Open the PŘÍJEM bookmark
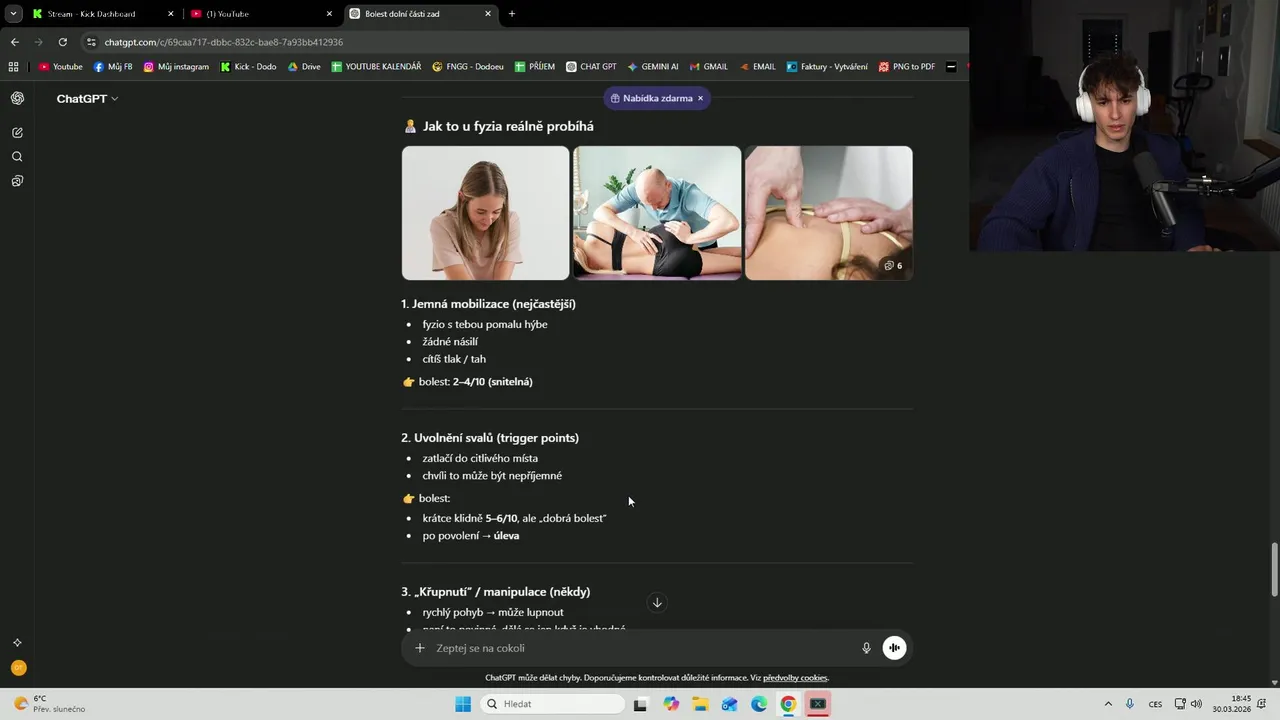Image resolution: width=1280 pixels, height=720 pixels. coord(535,67)
